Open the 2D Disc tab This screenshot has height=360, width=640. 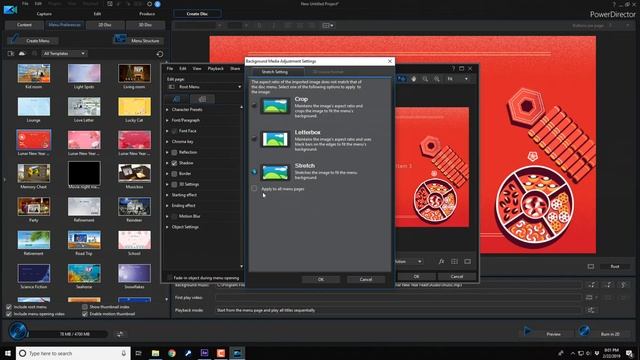[x=105, y=25]
